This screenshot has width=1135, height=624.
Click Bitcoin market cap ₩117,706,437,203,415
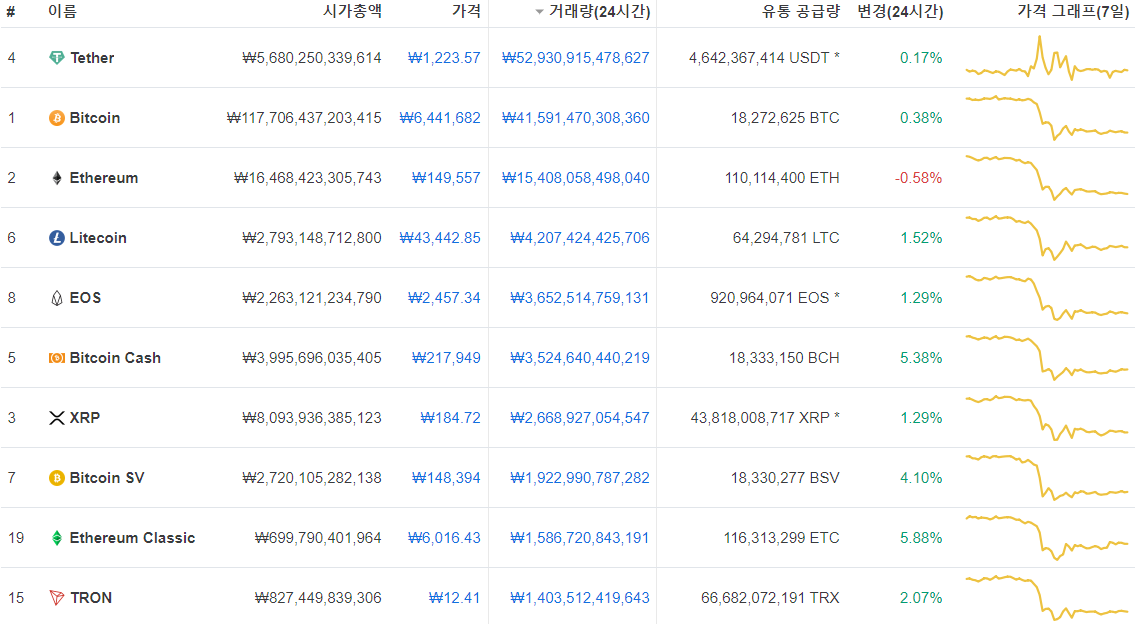tap(304, 118)
